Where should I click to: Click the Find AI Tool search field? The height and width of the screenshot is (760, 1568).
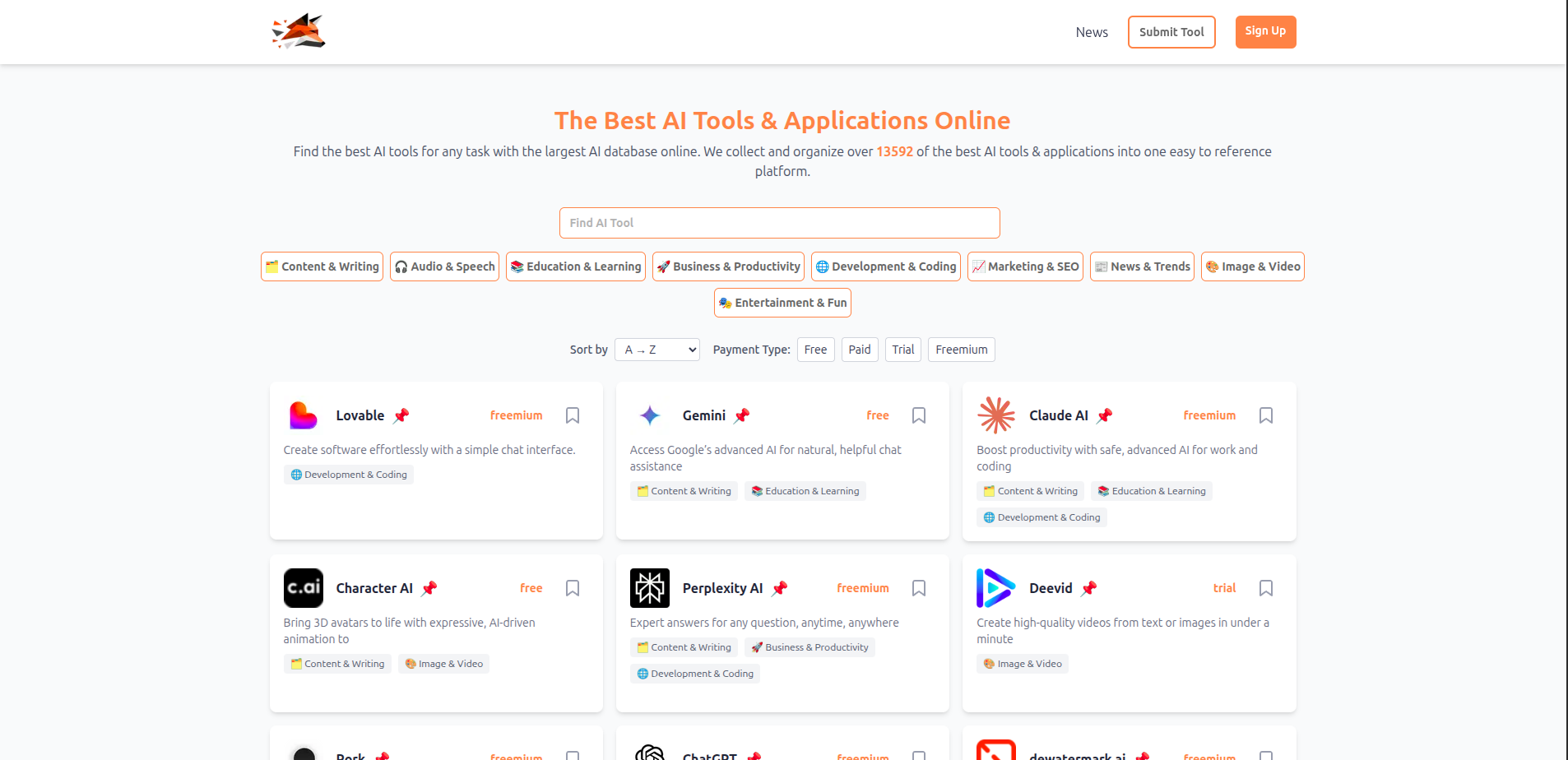point(779,223)
